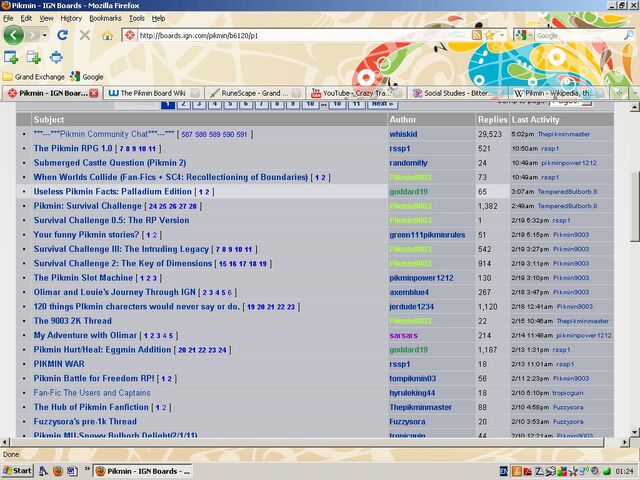View author green111pikminrules profile
Screen dimensions: 640x480
[427, 235]
